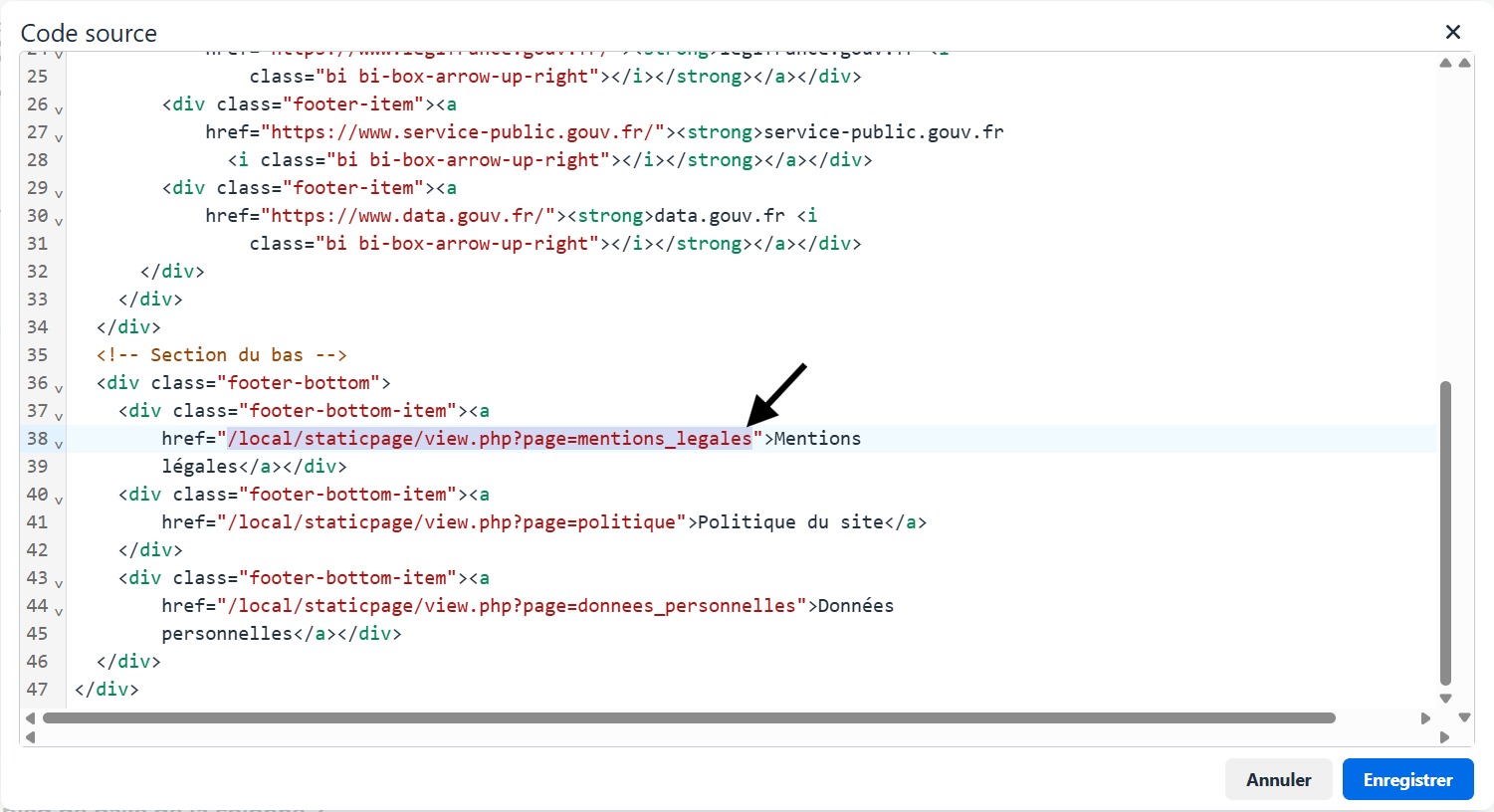Fold the div block at line 29

click(x=59, y=192)
